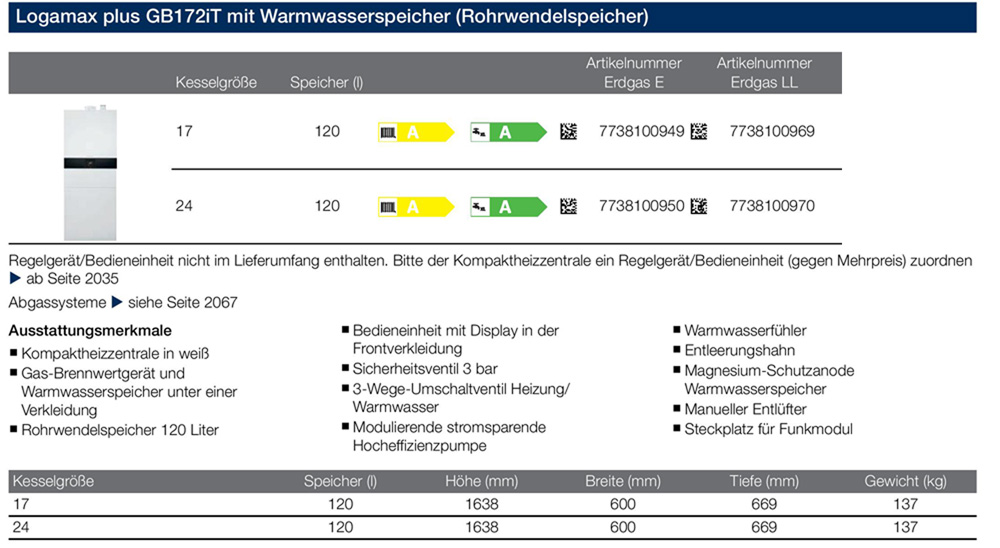Click 'Sicherheitsventil 3 bar' bullet
The width and height of the screenshot is (1000, 548).
point(425,369)
